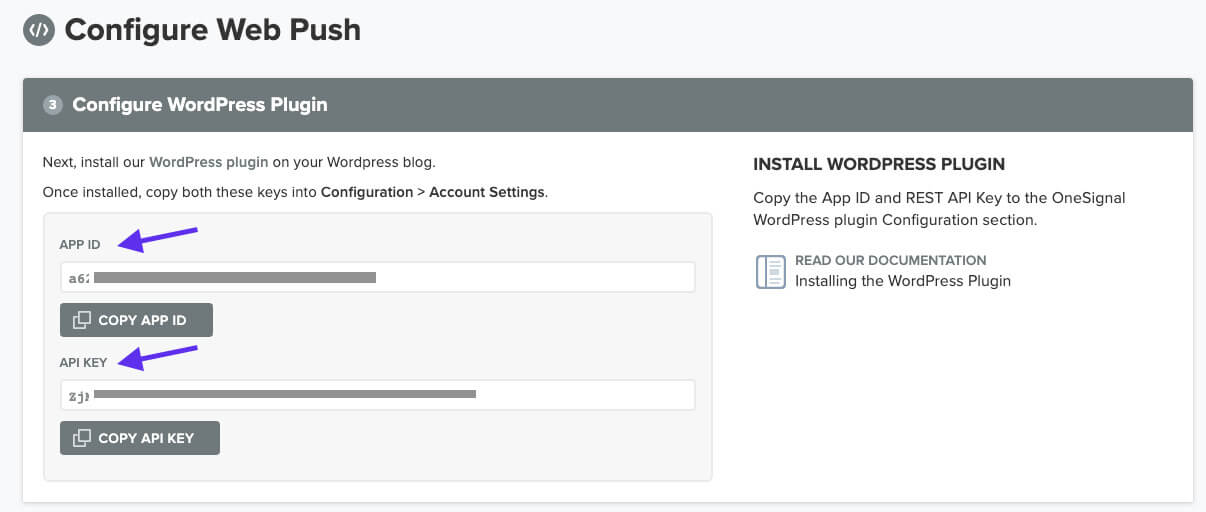Click the documentation book icon

click(771, 272)
